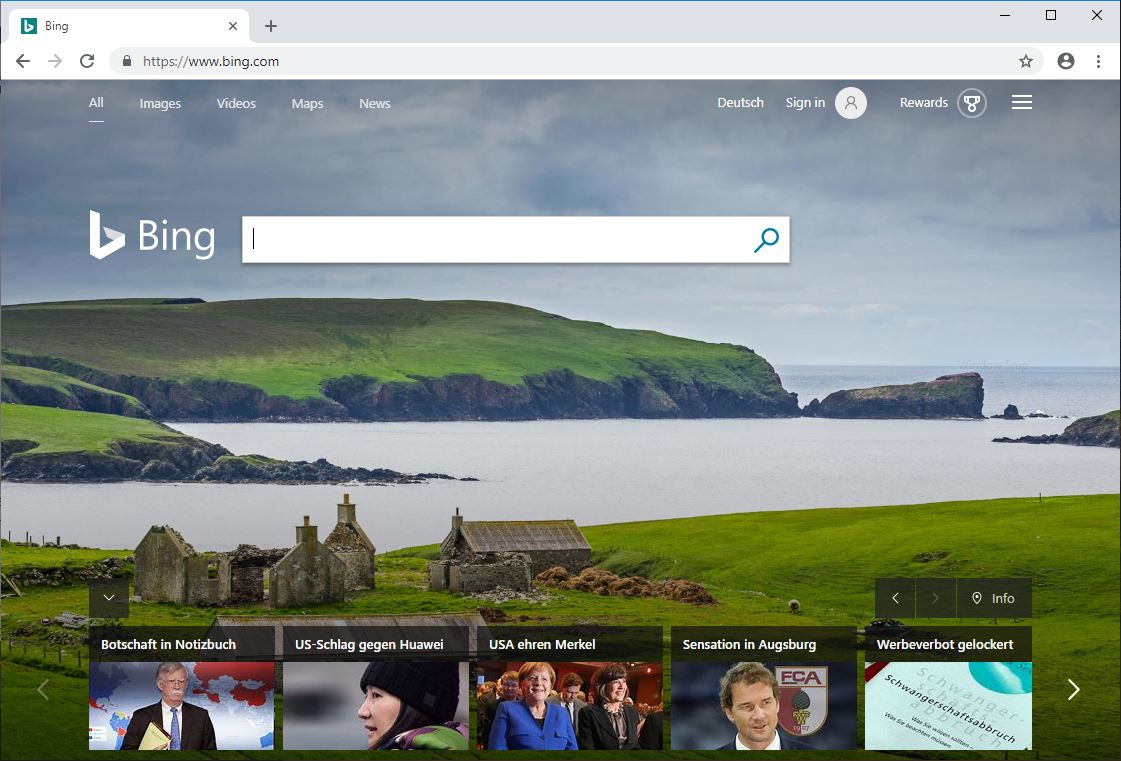Viewport: 1121px width, 761px height.
Task: Click USA ehren Merkel thumbnail image
Action: point(570,706)
